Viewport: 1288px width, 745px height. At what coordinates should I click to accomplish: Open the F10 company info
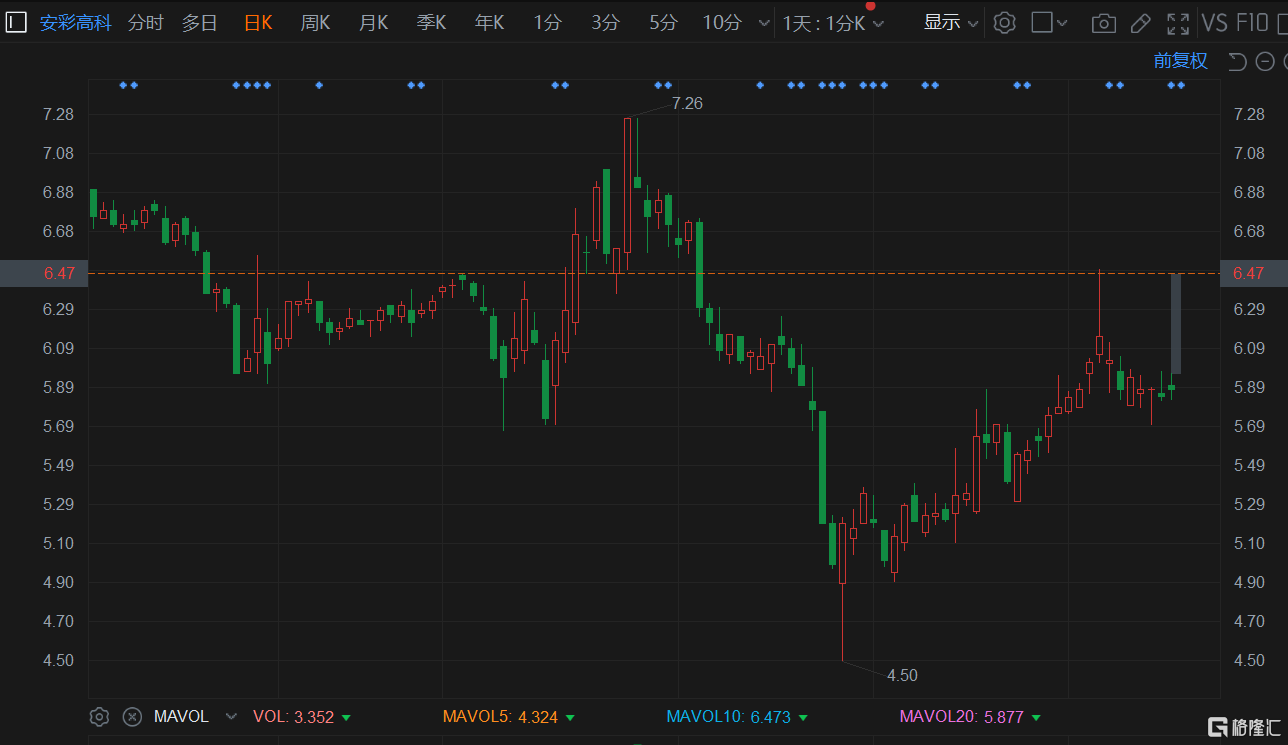[1253, 23]
